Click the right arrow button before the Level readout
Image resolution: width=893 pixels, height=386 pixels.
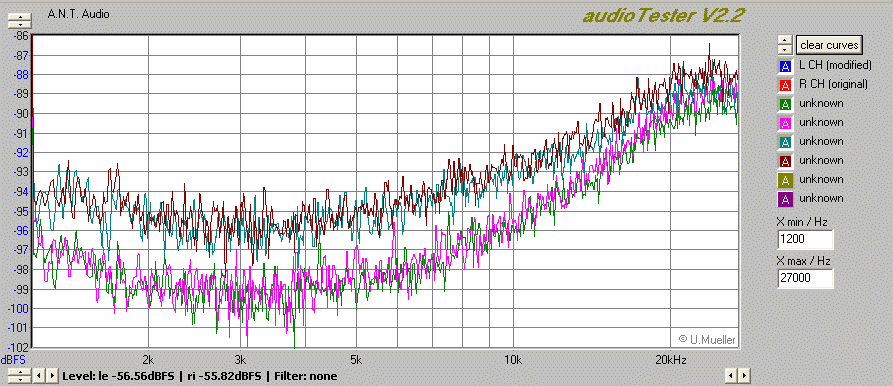(x=52, y=376)
